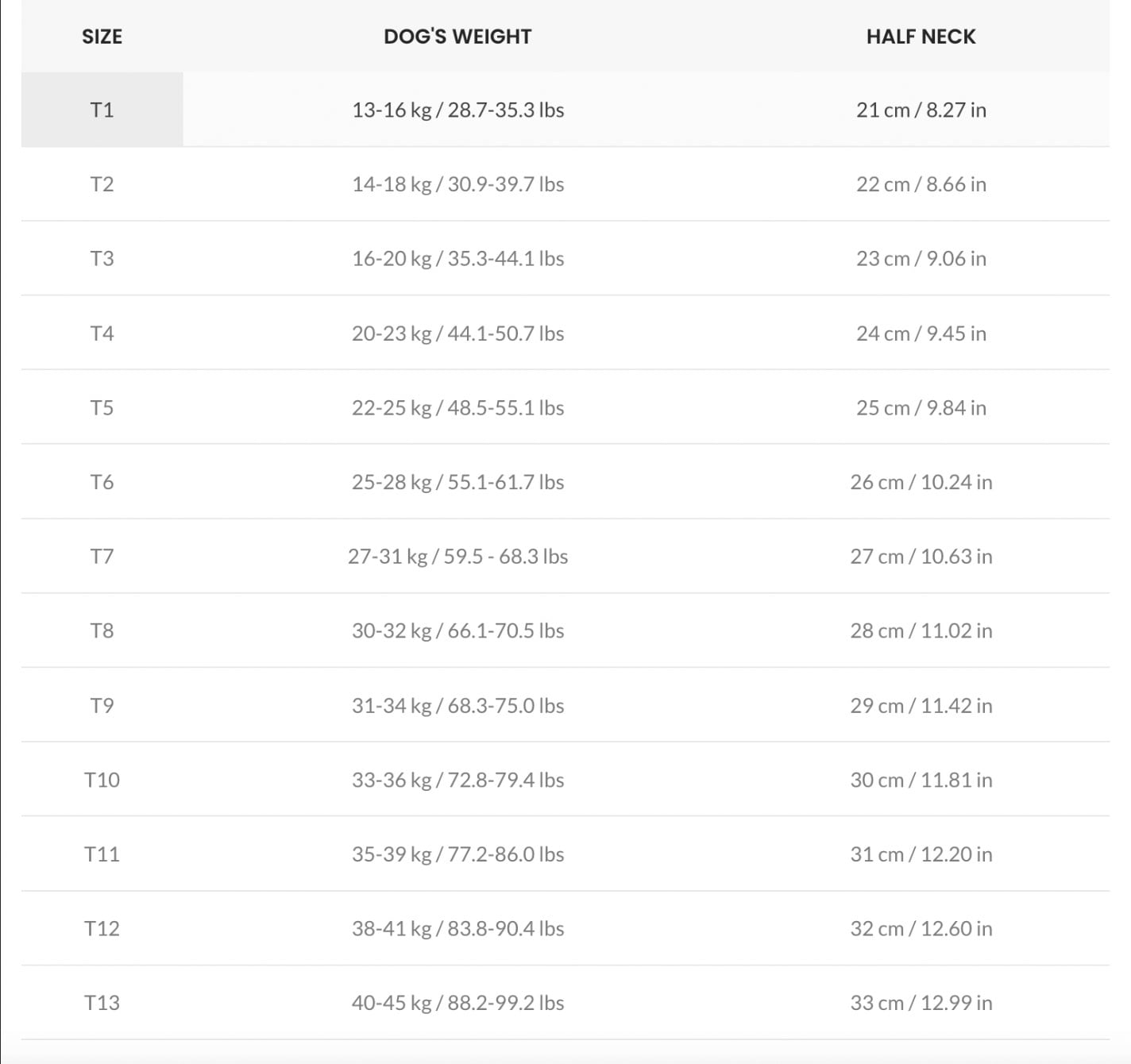Screen dimensions: 1131x1064
Task: Select the highlighted T1 size cell
Action: [x=102, y=110]
